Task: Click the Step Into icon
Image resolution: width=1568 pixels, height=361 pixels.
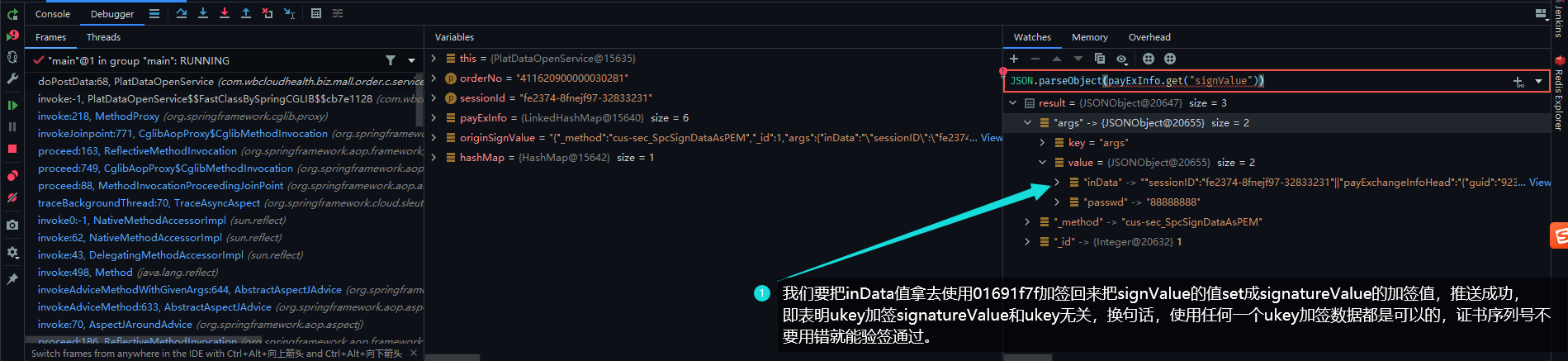Action: coord(203,13)
